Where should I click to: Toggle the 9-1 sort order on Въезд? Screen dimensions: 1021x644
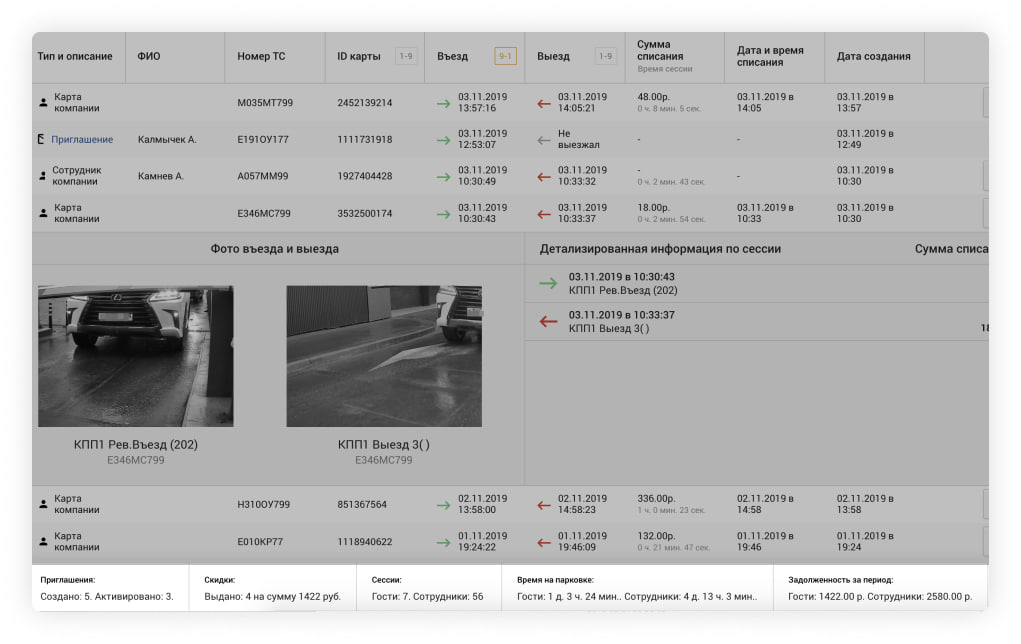coord(505,57)
